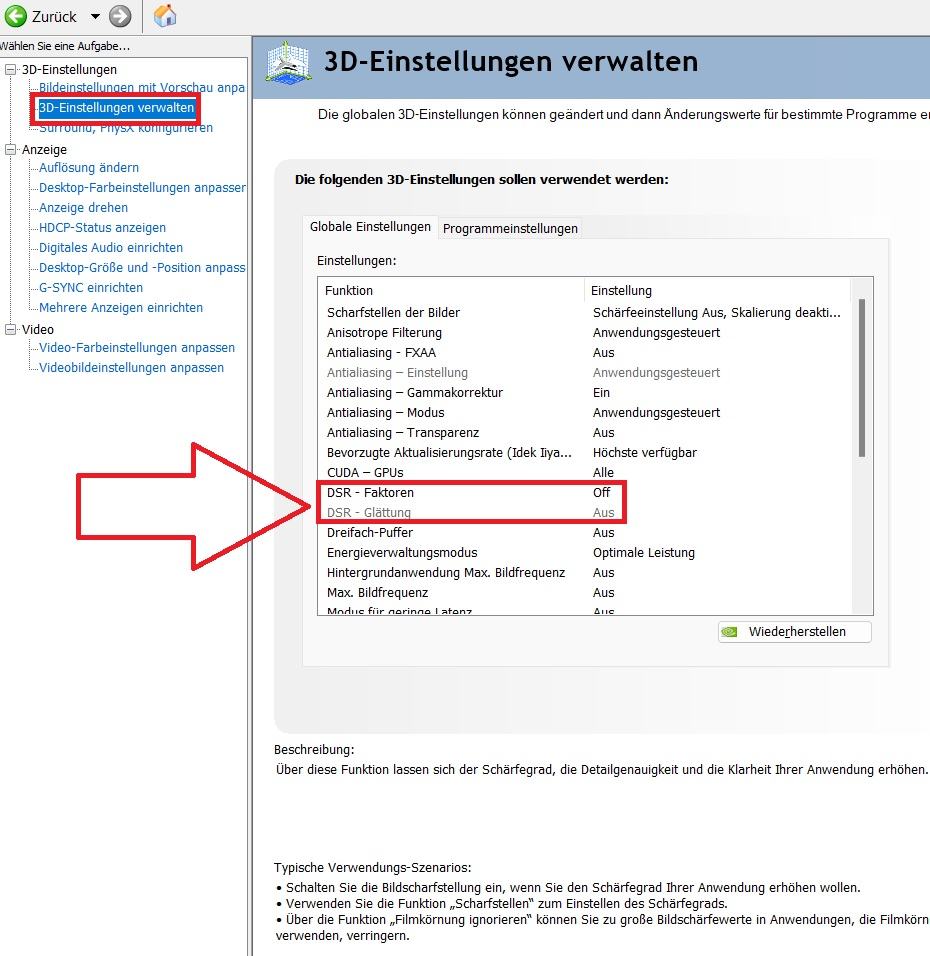
Task: Click the 'Off' value for DSR - Faktoren
Action: coord(601,493)
